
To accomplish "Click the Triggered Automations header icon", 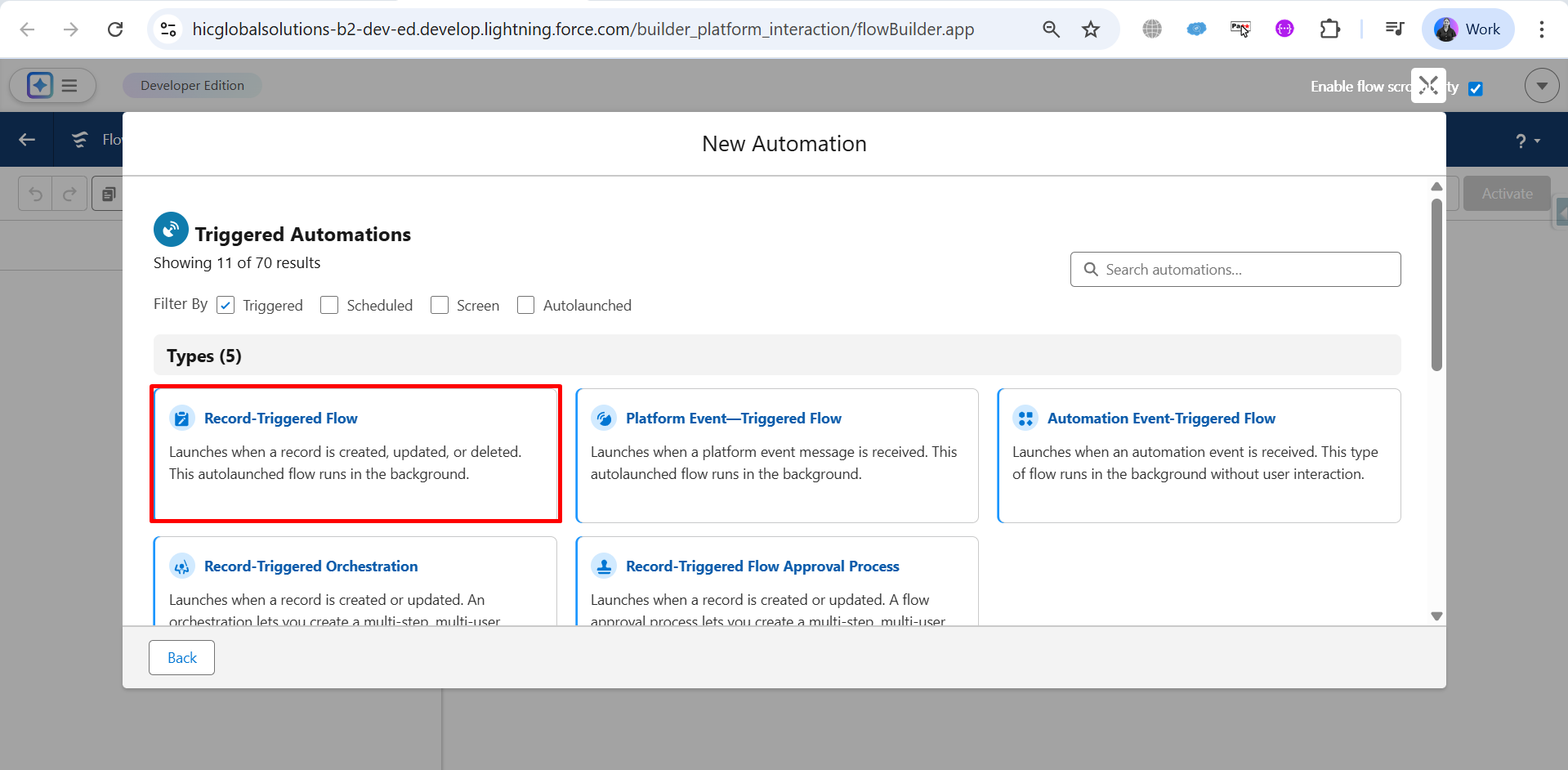I will (x=171, y=231).
